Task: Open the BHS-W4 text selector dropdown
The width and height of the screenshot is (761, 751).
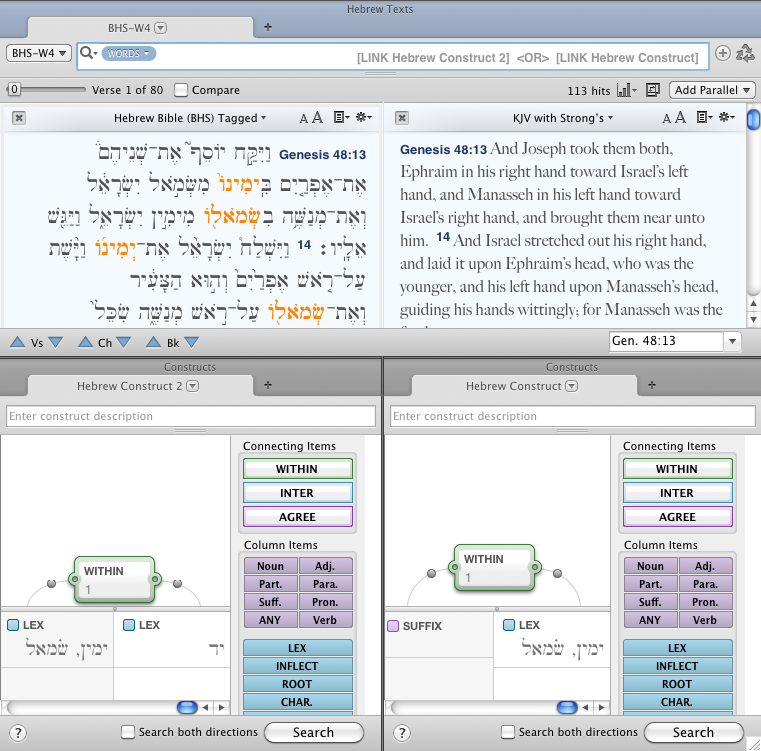Action: click(39, 53)
